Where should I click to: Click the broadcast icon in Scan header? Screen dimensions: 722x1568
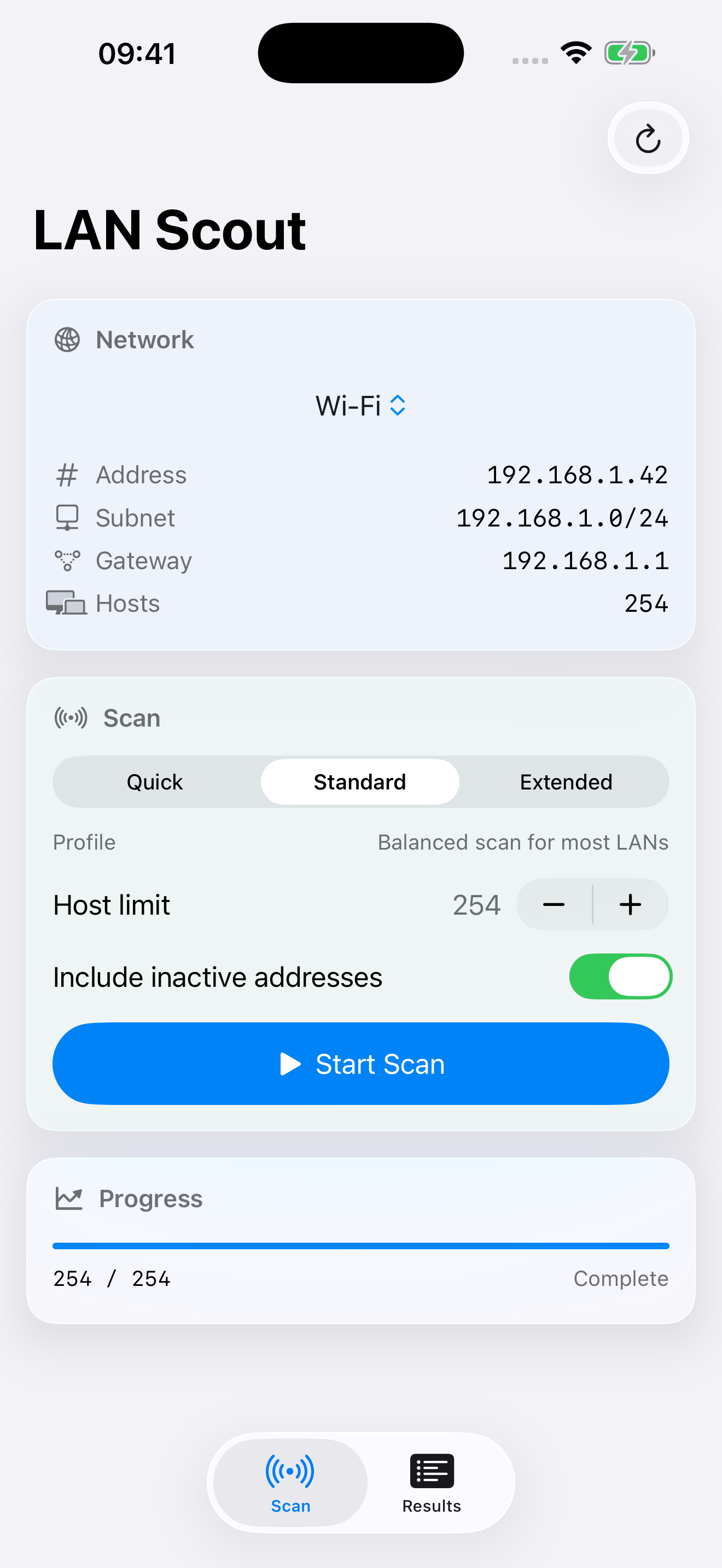71,718
